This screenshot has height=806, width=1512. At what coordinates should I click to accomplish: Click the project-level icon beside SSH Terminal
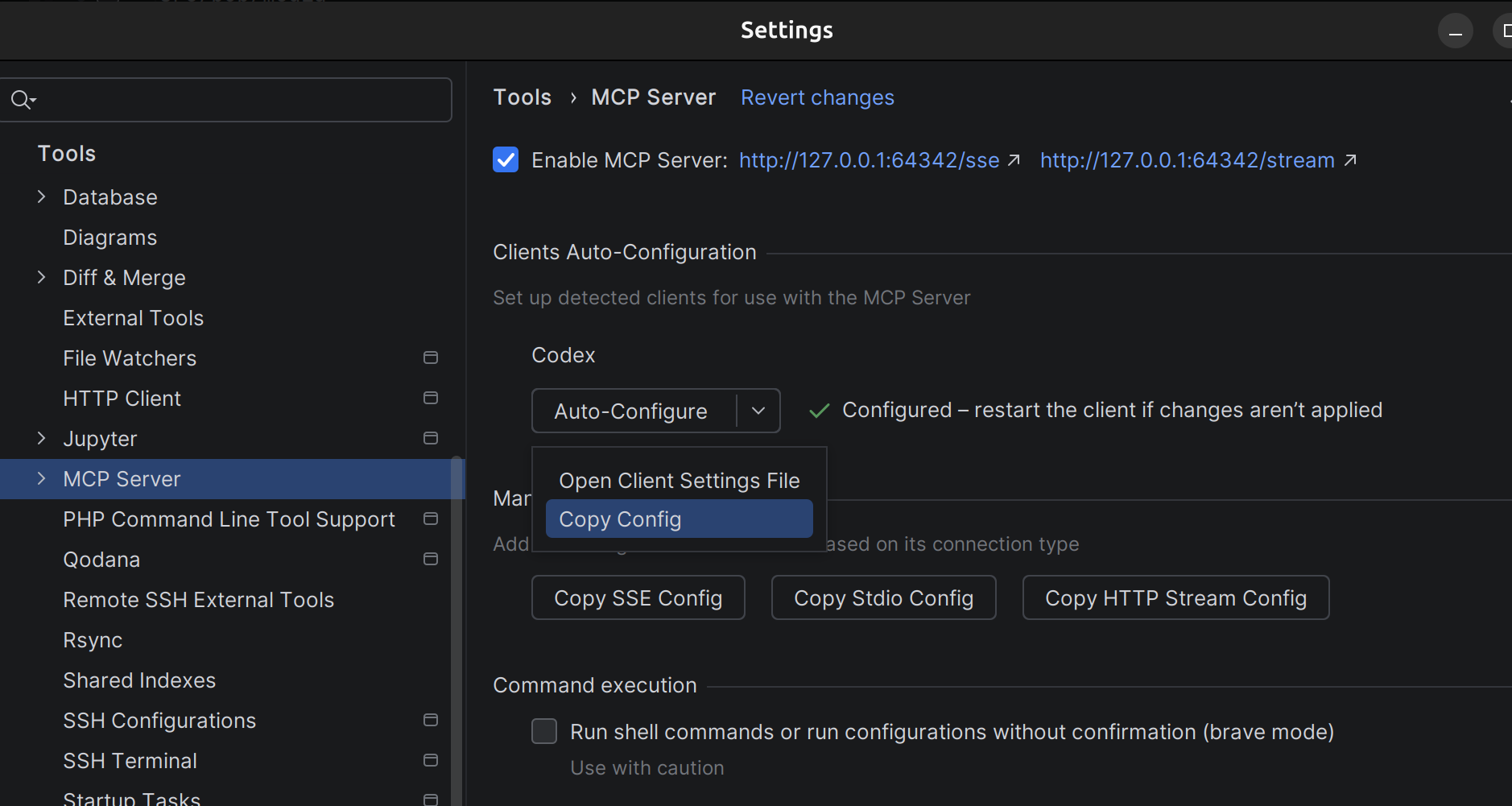(x=431, y=760)
